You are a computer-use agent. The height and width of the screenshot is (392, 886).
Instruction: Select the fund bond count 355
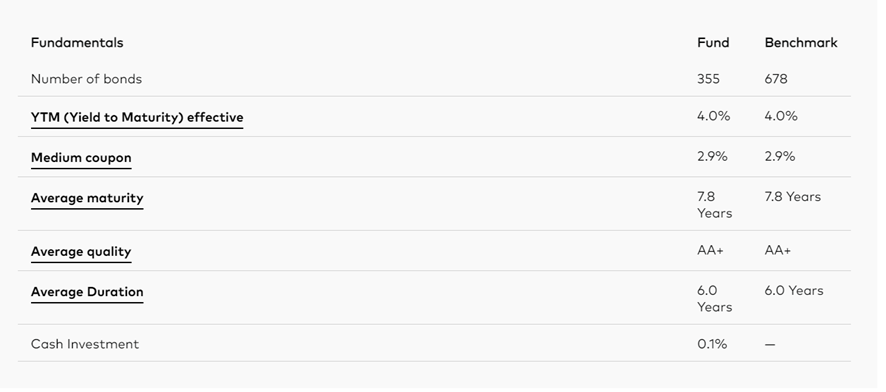click(x=709, y=79)
